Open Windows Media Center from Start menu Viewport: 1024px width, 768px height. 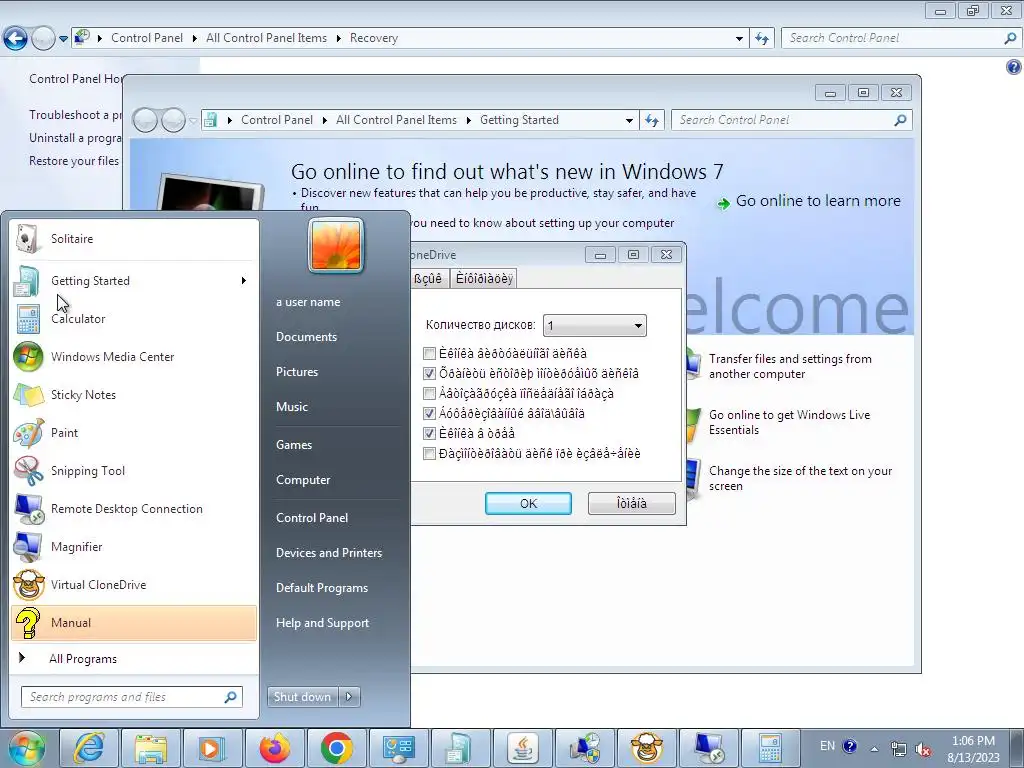tap(134, 357)
